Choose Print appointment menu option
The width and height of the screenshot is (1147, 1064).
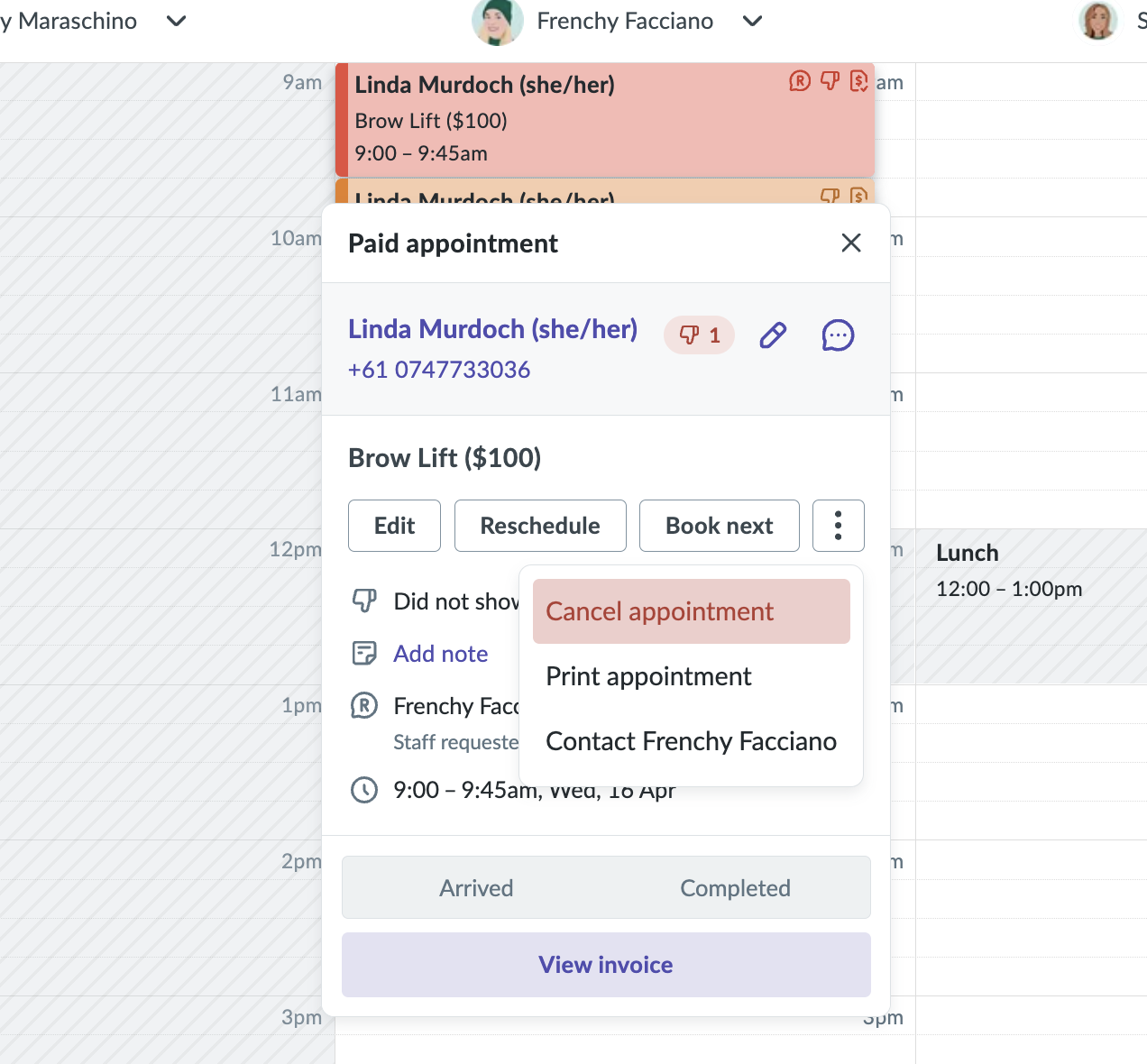648,676
